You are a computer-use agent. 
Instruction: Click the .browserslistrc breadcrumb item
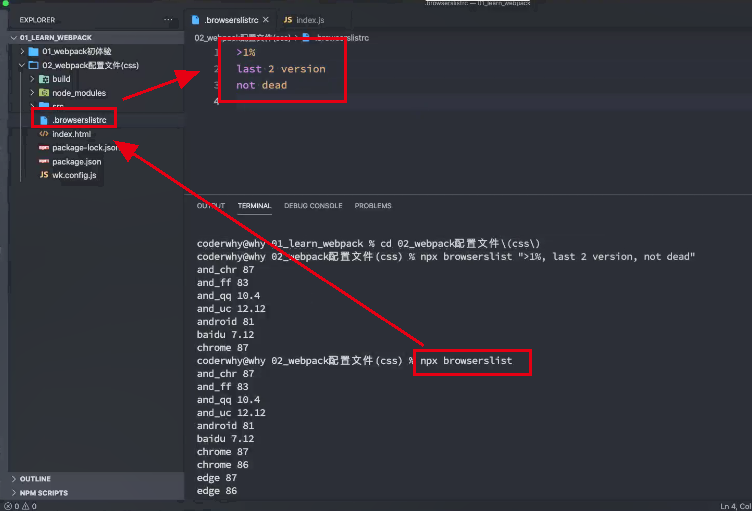coord(336,37)
